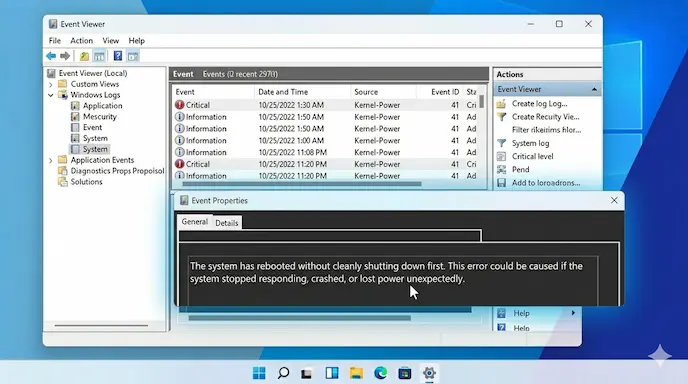Close the Event Properties dialog
This screenshot has height=384, width=688.
tap(614, 201)
